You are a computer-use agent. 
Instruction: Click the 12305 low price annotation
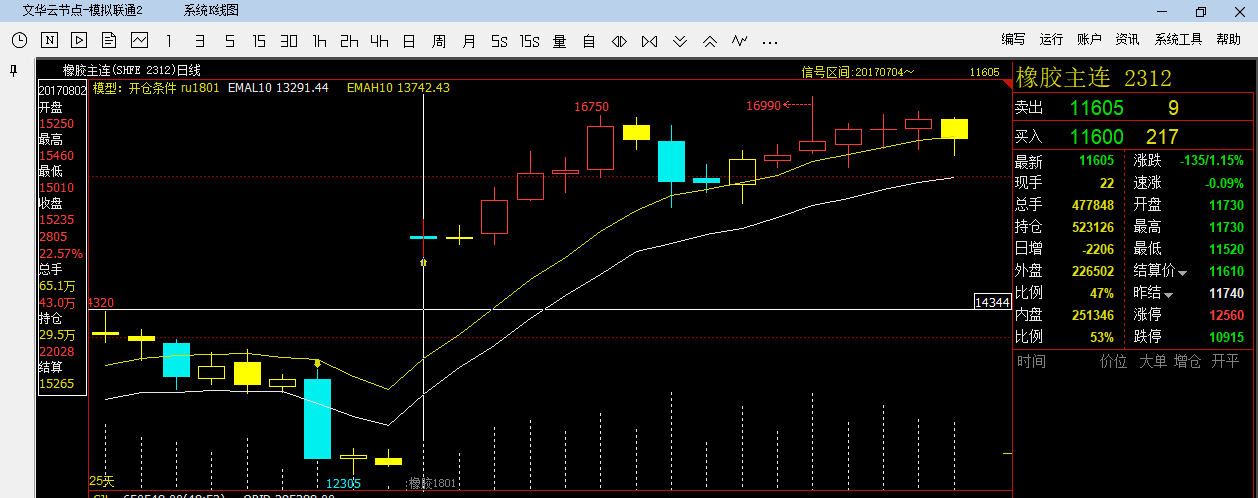pos(343,483)
